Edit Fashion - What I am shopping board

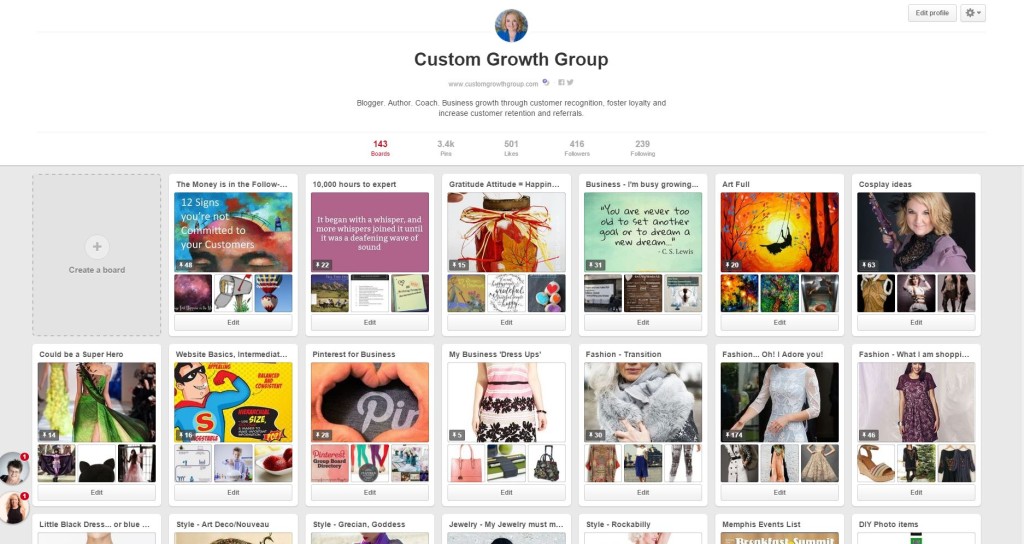(x=916, y=492)
